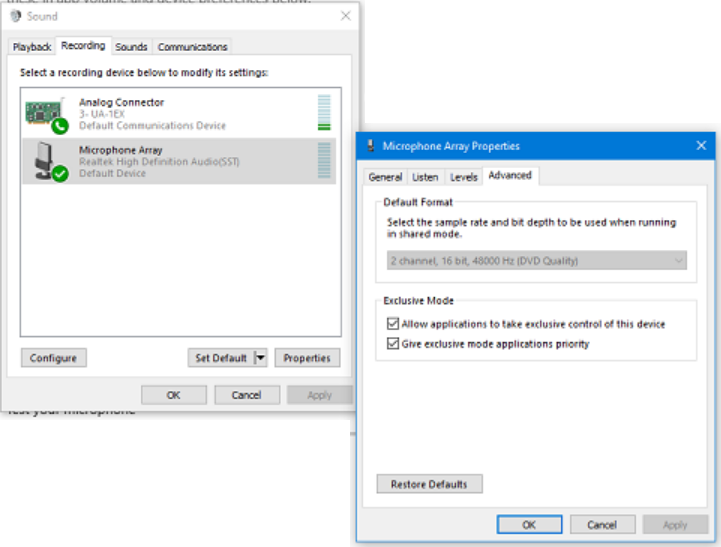The image size is (721, 547).
Task: Click Apply in Microphone Array Properties
Action: tap(675, 524)
